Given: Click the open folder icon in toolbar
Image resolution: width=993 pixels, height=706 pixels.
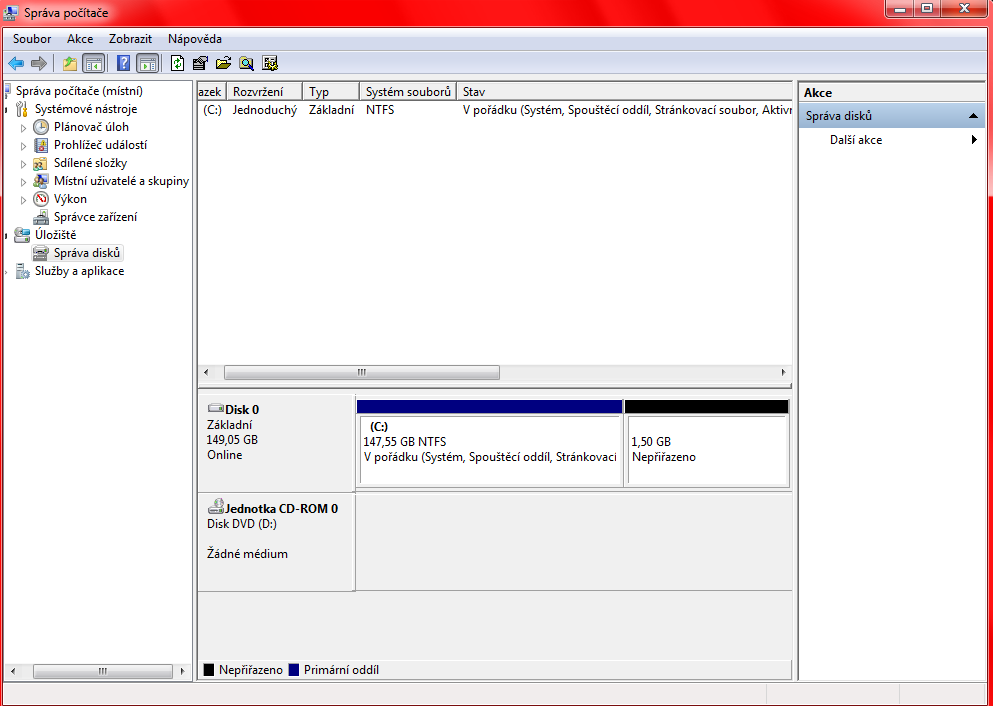Looking at the screenshot, I should [223, 63].
